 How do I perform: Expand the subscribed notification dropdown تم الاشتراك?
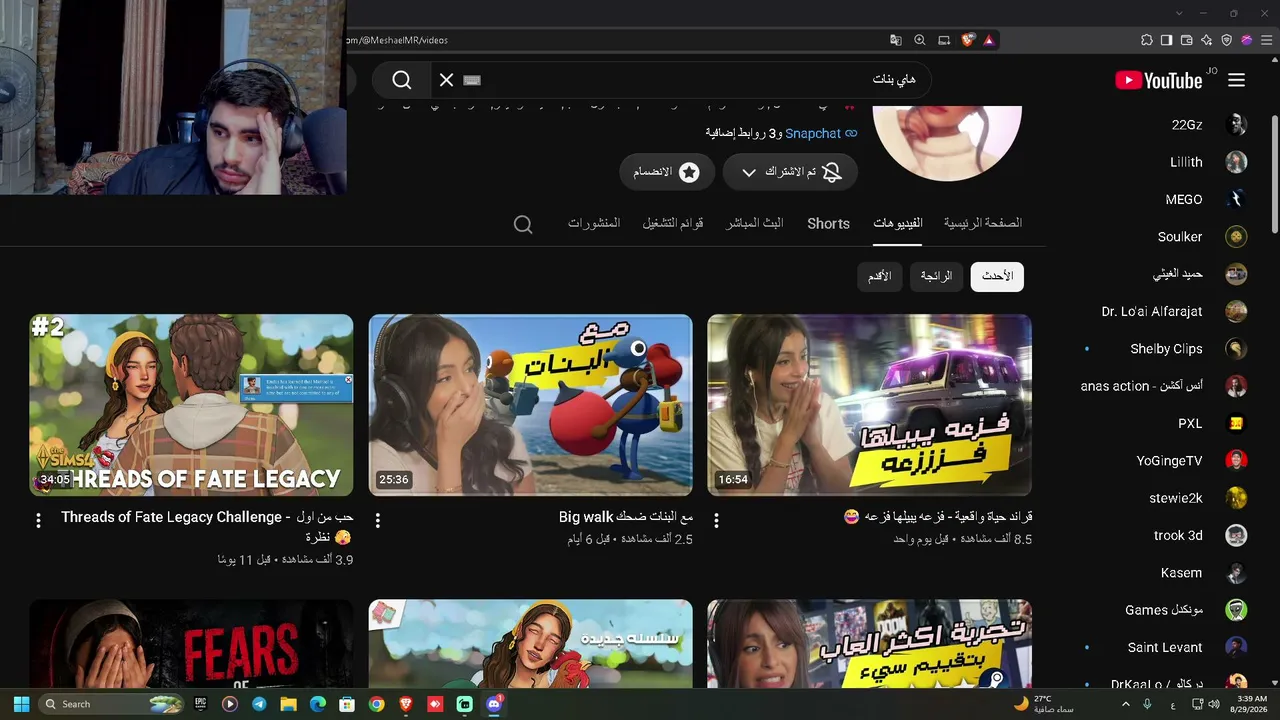pyautogui.click(x=790, y=172)
